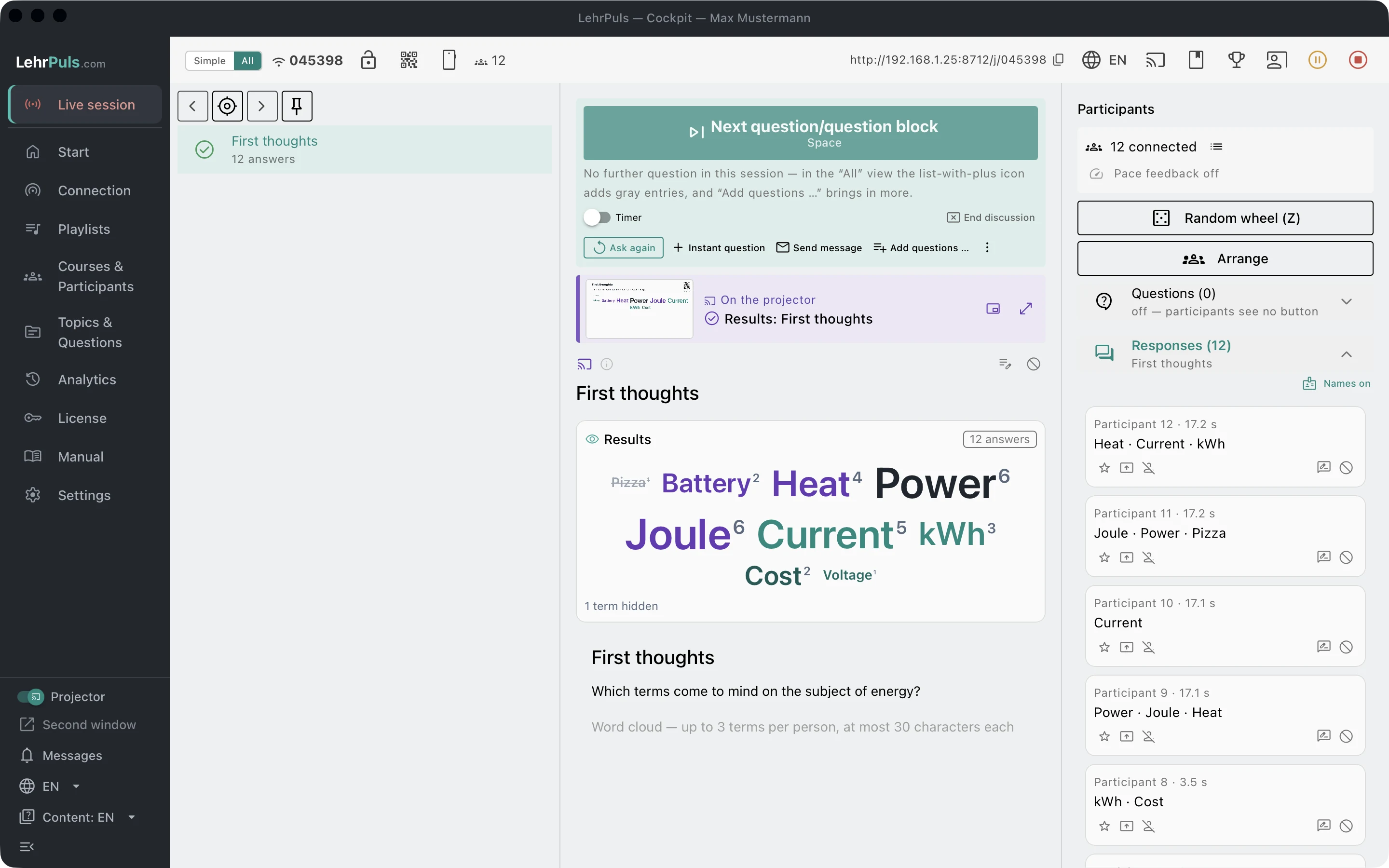This screenshot has height=868, width=1389.
Task: Go to previous question arrow
Action: (193, 106)
